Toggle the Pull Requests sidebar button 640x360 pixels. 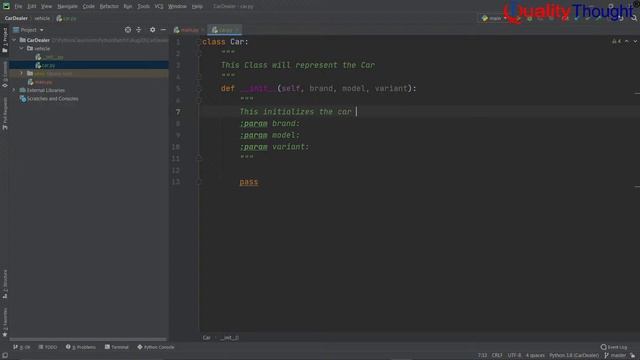point(5,113)
